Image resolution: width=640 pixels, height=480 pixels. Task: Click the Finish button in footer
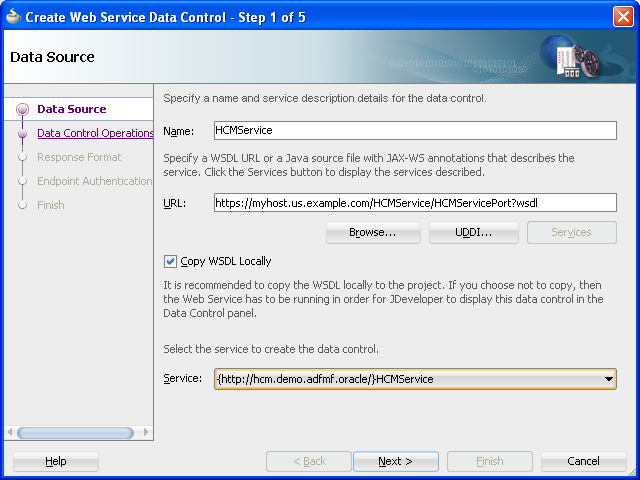(490, 462)
